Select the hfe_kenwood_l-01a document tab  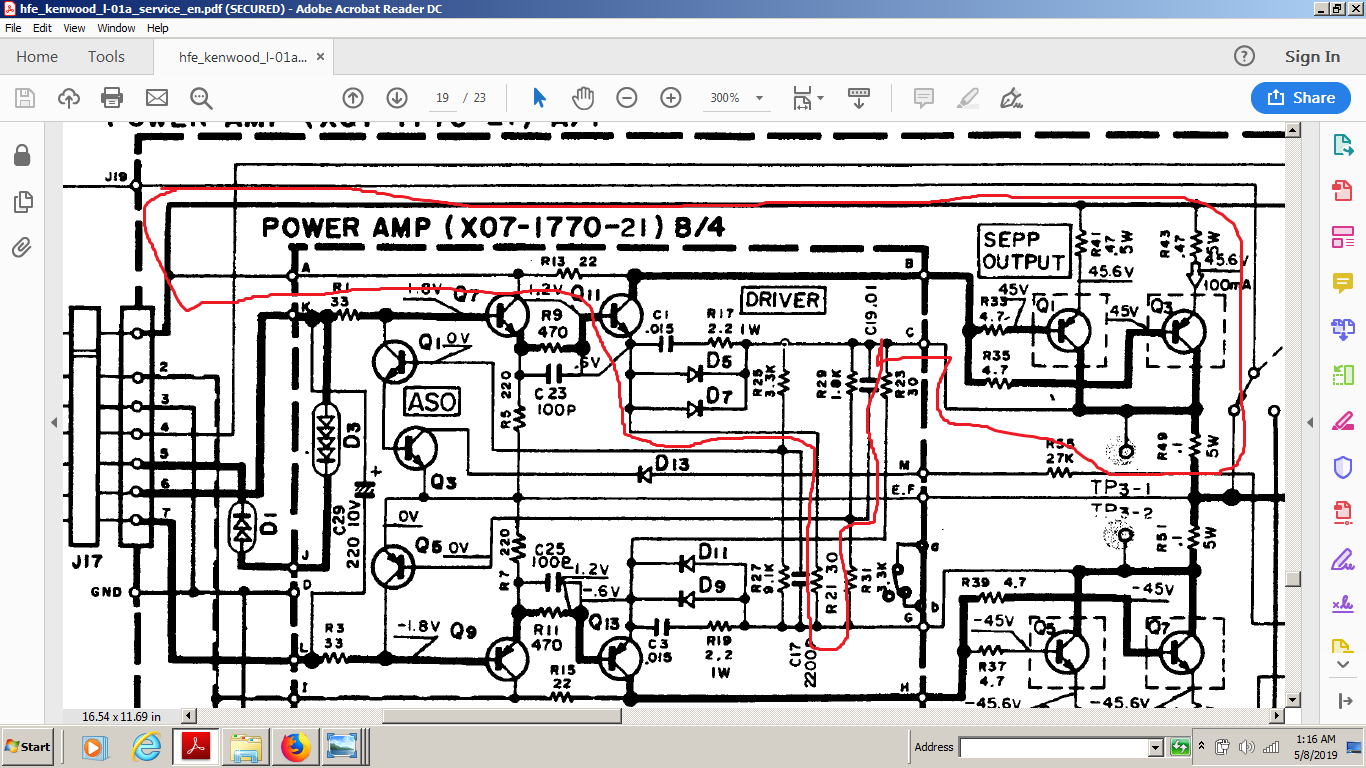[243, 57]
